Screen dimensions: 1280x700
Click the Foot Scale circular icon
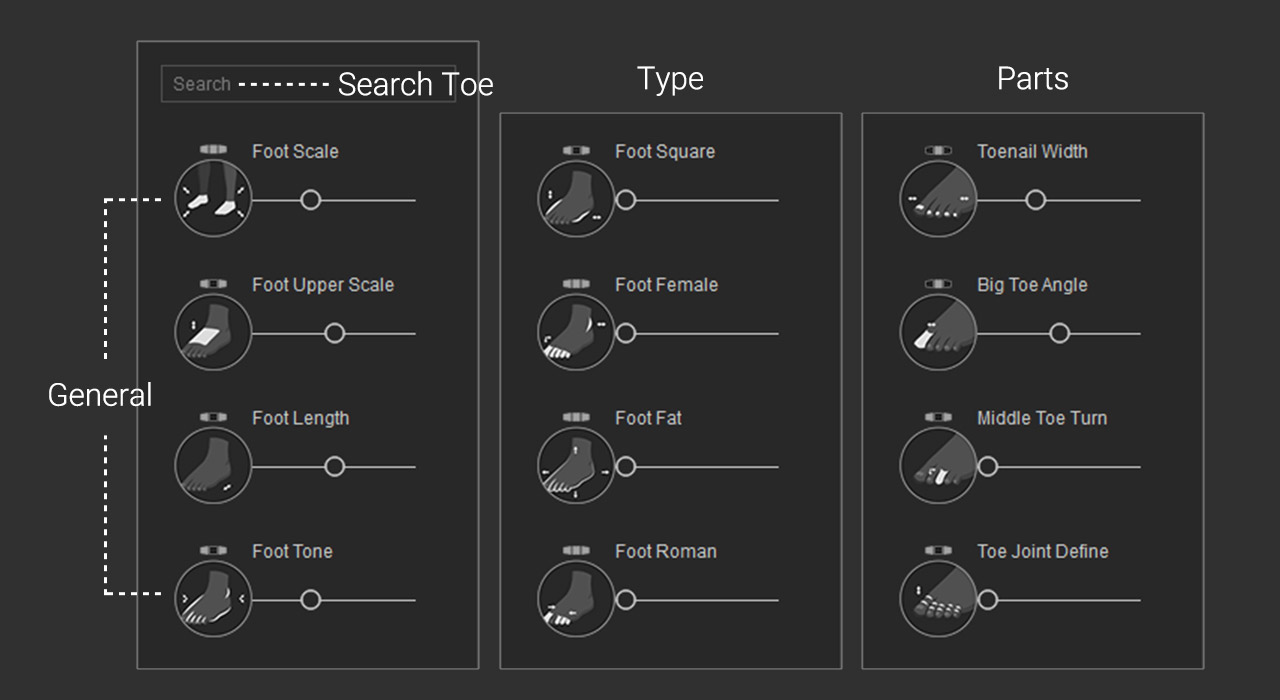pos(213,200)
